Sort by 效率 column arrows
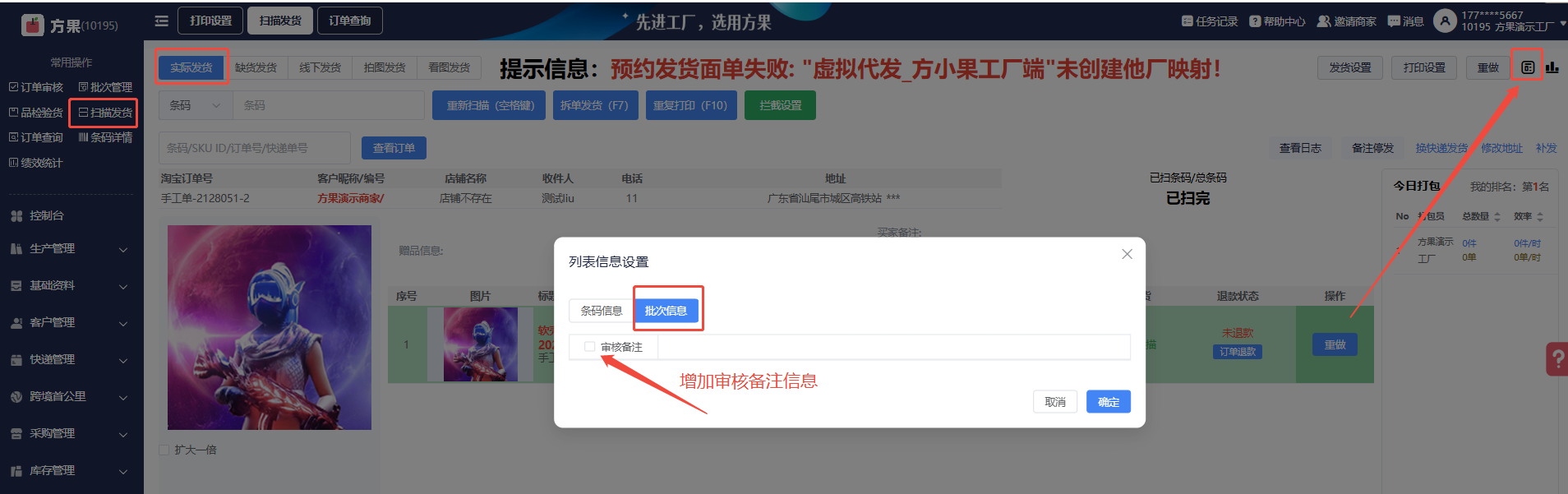This screenshot has width=1568, height=494. pos(1539,216)
